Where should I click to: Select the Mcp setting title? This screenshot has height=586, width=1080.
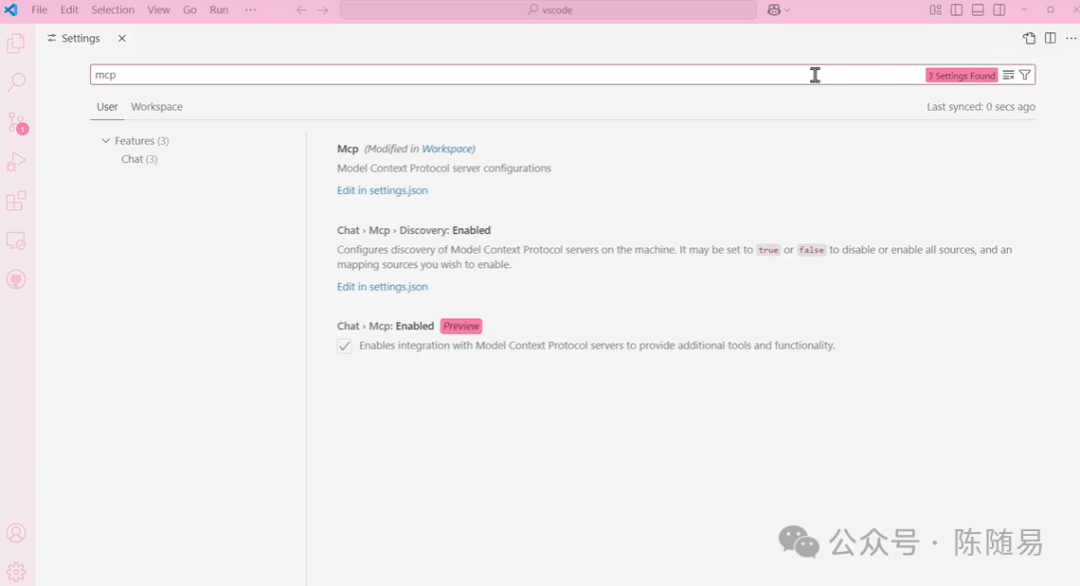point(348,149)
